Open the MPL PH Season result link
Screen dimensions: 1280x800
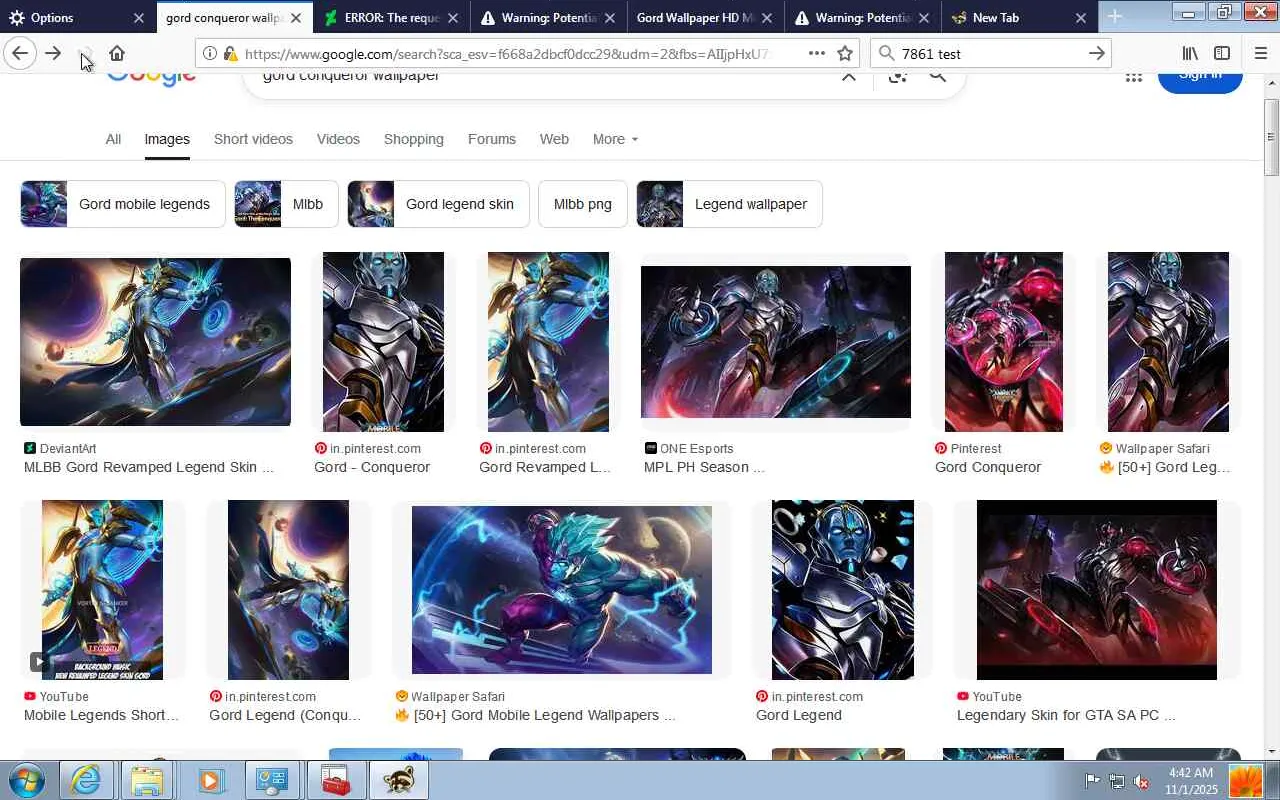(x=704, y=467)
